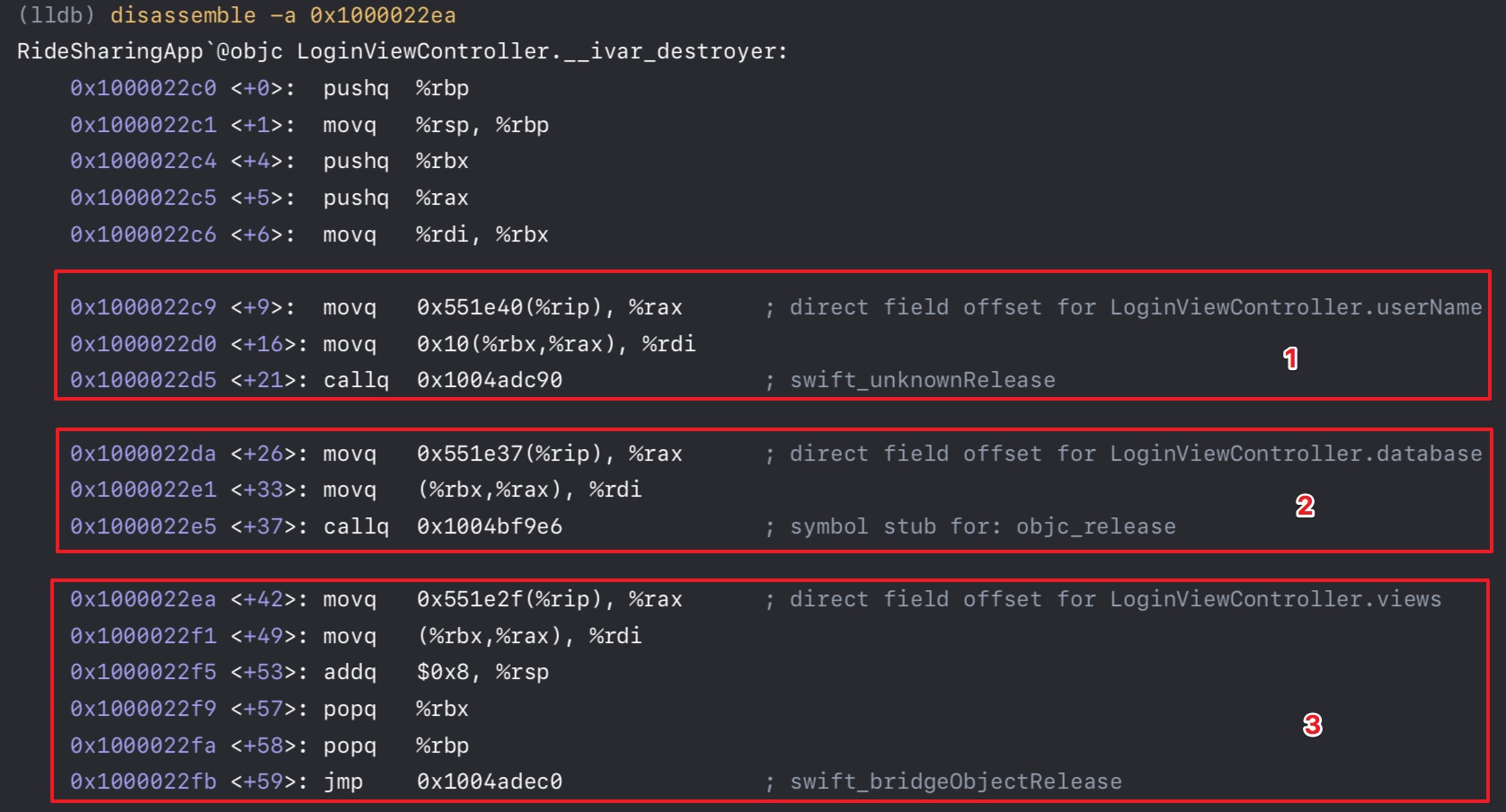This screenshot has height=812, width=1506.
Task: Click the address 0x1000022ea at offset +42
Action: [143, 599]
